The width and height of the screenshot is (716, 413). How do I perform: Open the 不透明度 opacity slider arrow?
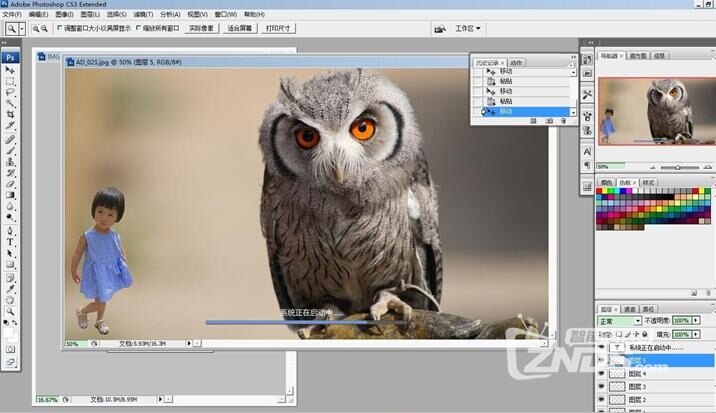696,322
